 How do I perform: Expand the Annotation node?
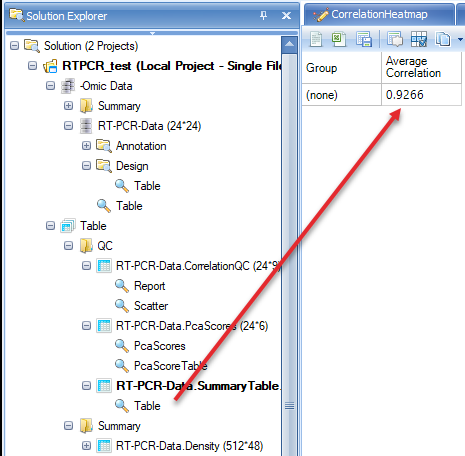click(86, 146)
